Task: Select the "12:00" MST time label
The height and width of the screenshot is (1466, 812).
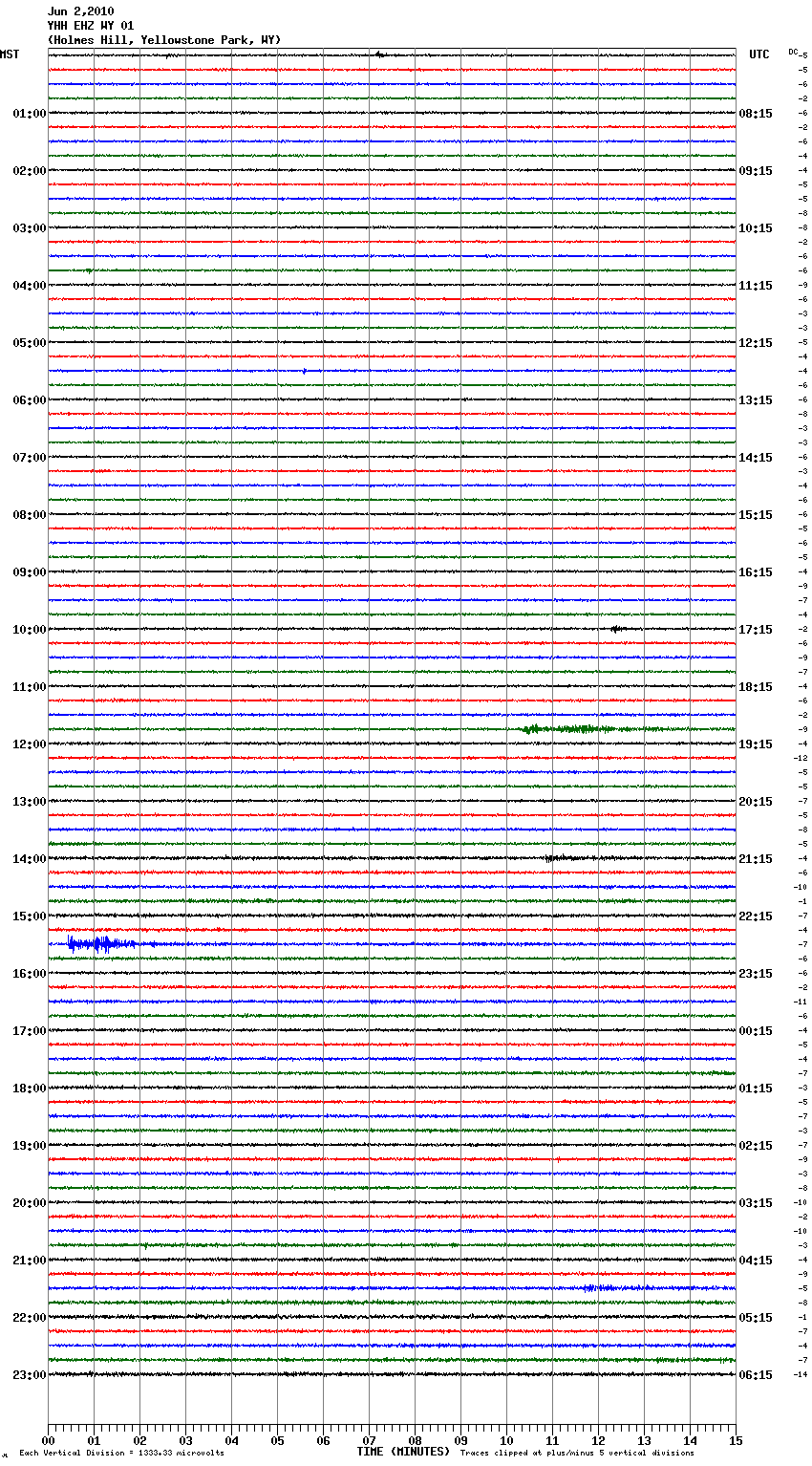Action: (30, 744)
